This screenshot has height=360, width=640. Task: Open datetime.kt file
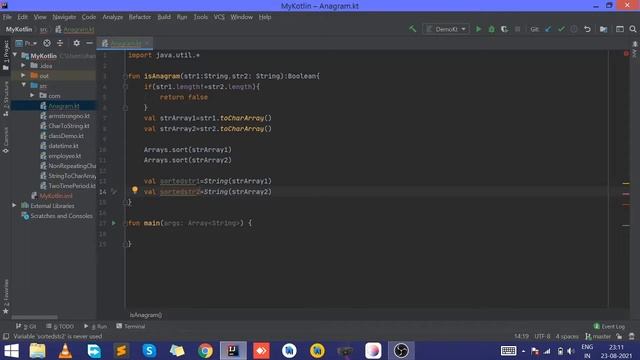point(63,146)
